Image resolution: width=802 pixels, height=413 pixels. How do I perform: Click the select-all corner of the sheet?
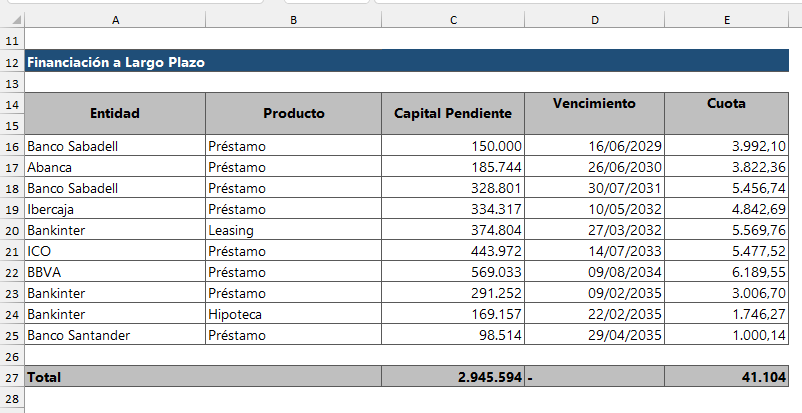(12, 20)
